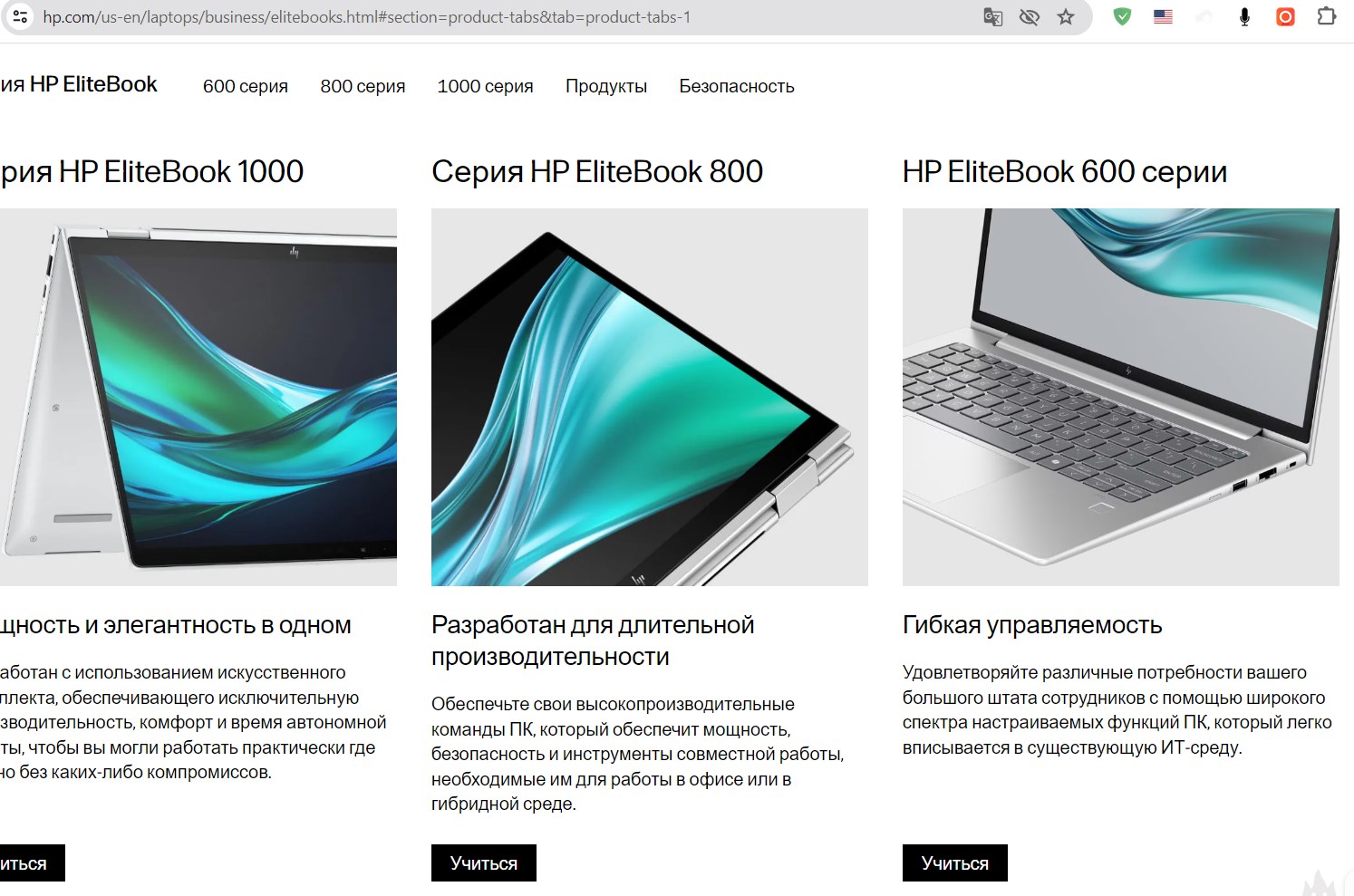Screen dimensions: 1354x896
Task: Select the address bar URL field
Action: [508, 17]
